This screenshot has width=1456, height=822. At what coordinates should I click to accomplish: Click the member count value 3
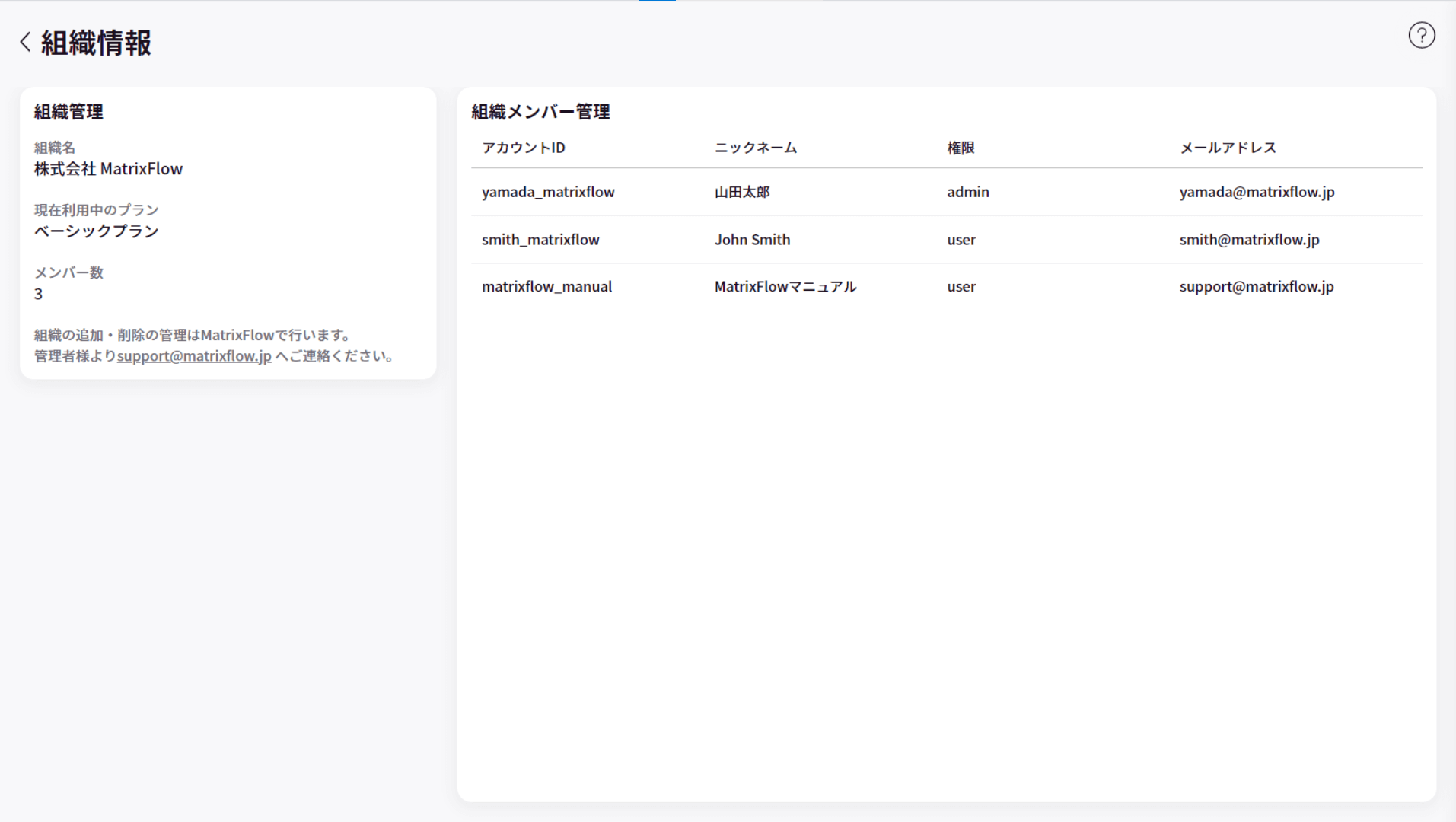pos(39,294)
